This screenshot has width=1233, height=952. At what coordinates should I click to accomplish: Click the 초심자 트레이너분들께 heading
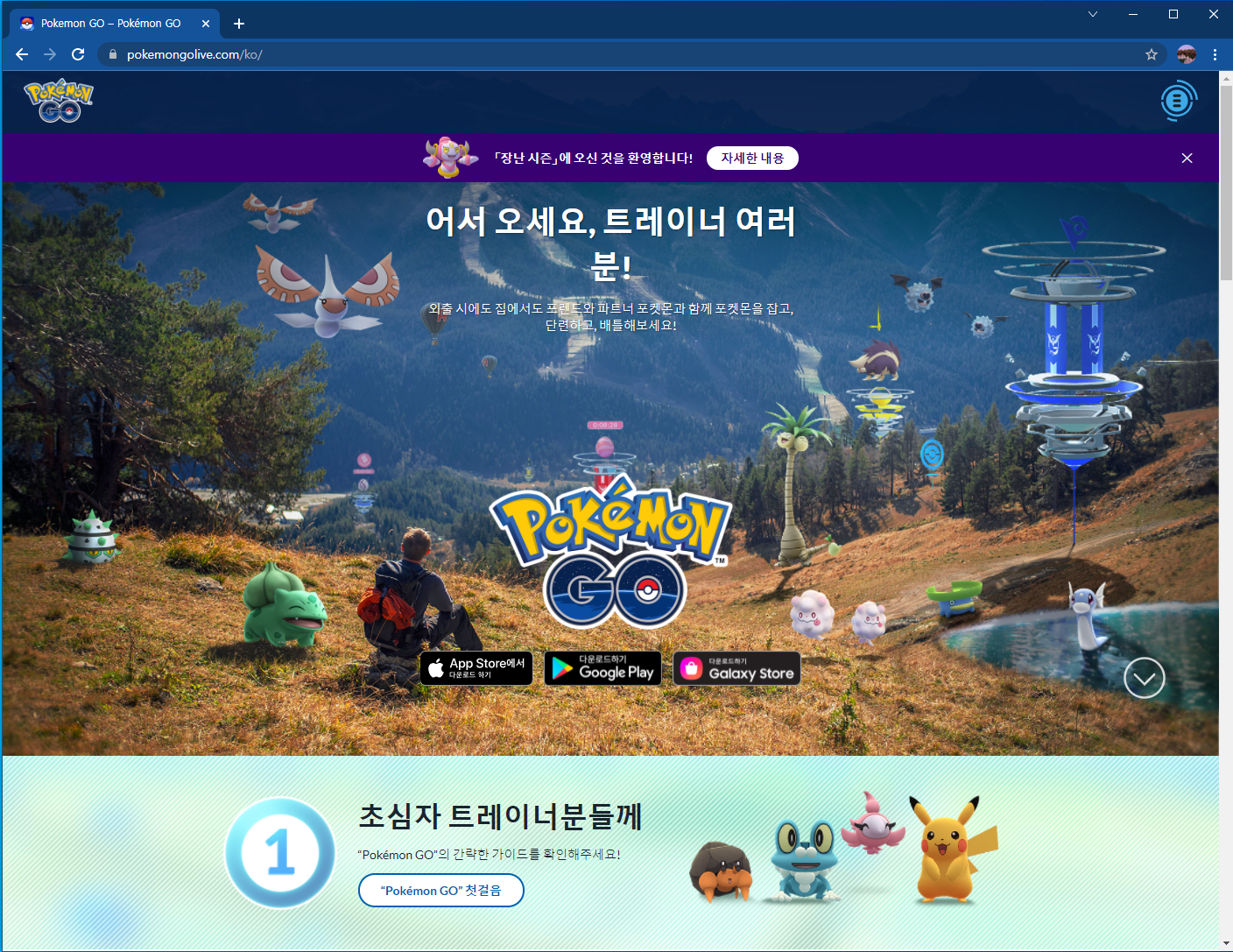coord(501,816)
